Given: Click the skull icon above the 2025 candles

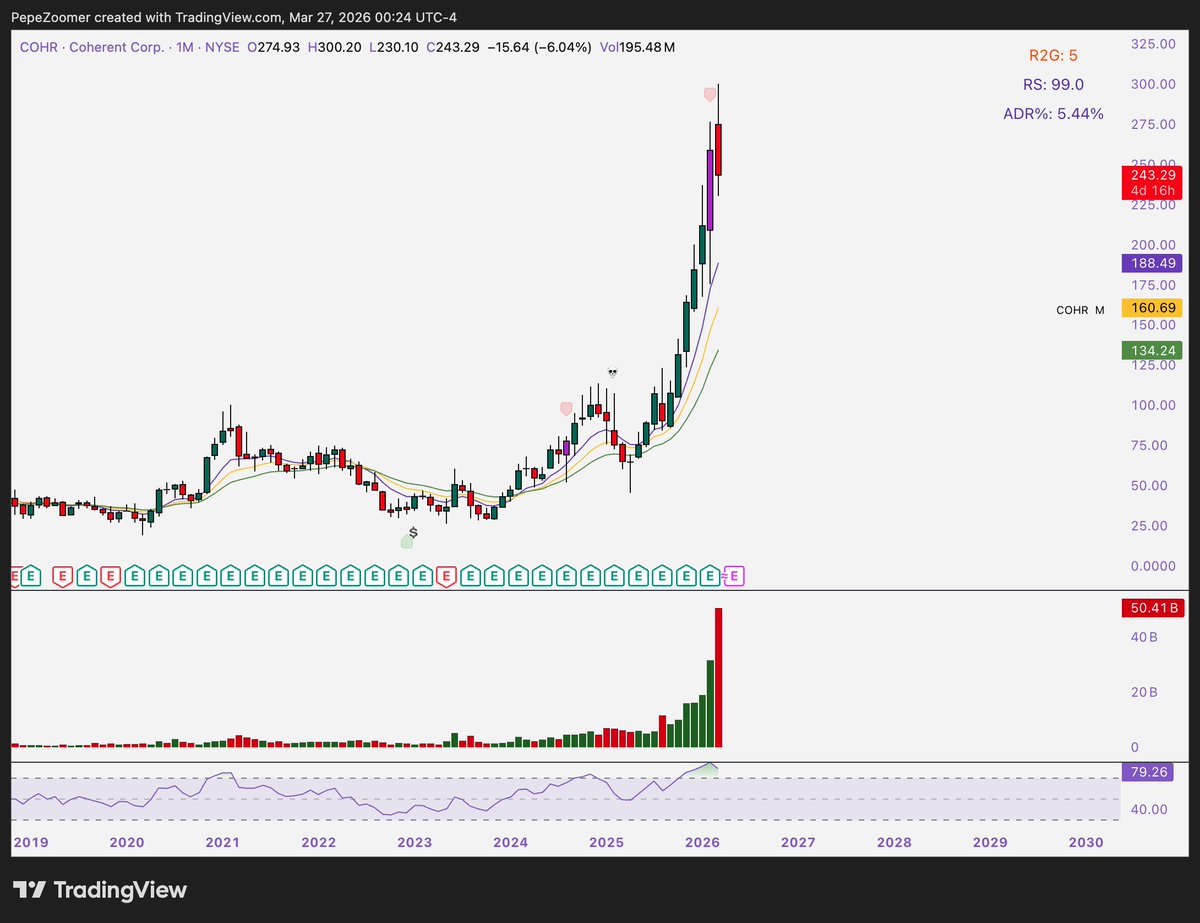Looking at the screenshot, I should (x=613, y=372).
